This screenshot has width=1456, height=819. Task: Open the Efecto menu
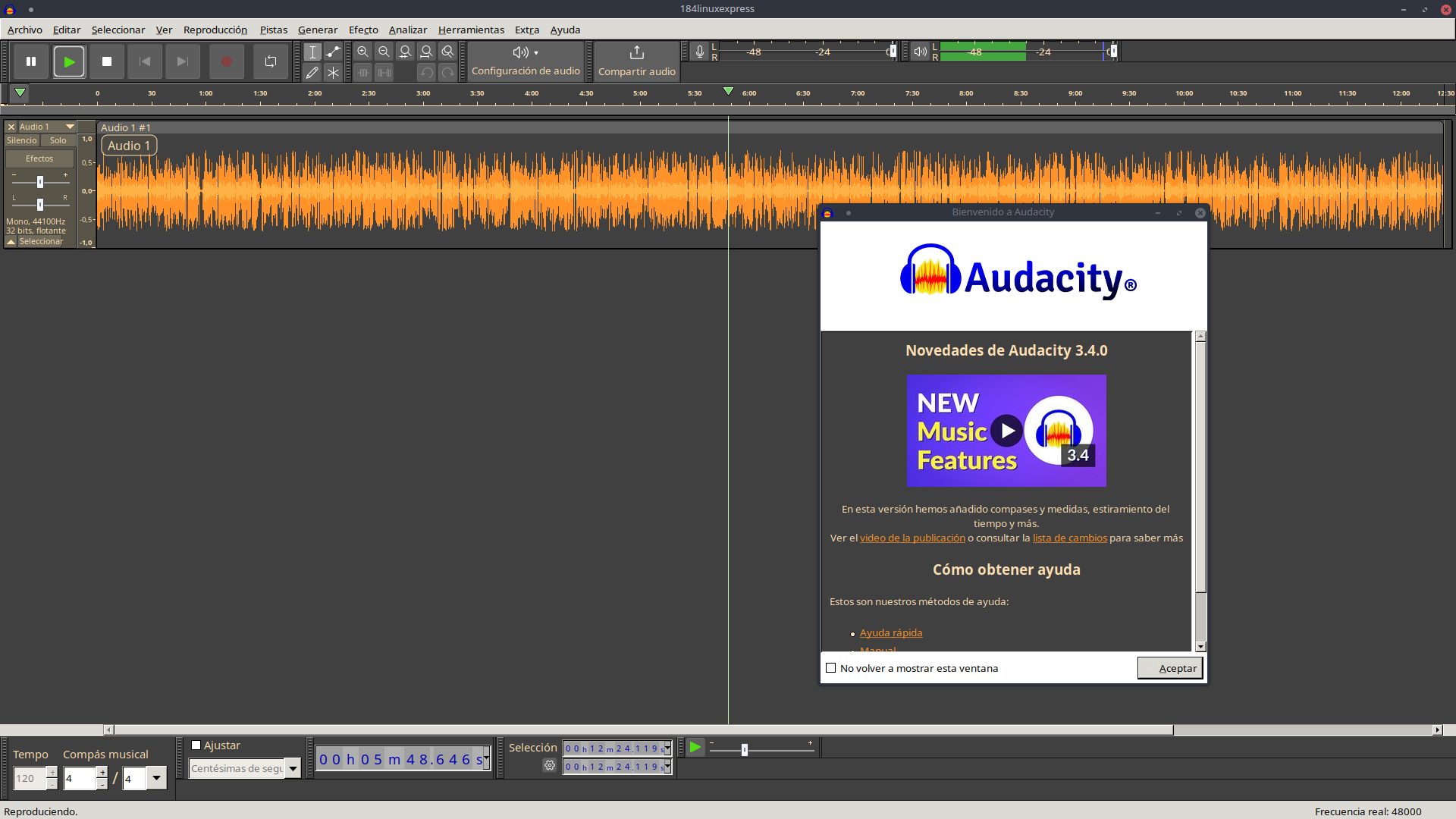click(363, 30)
